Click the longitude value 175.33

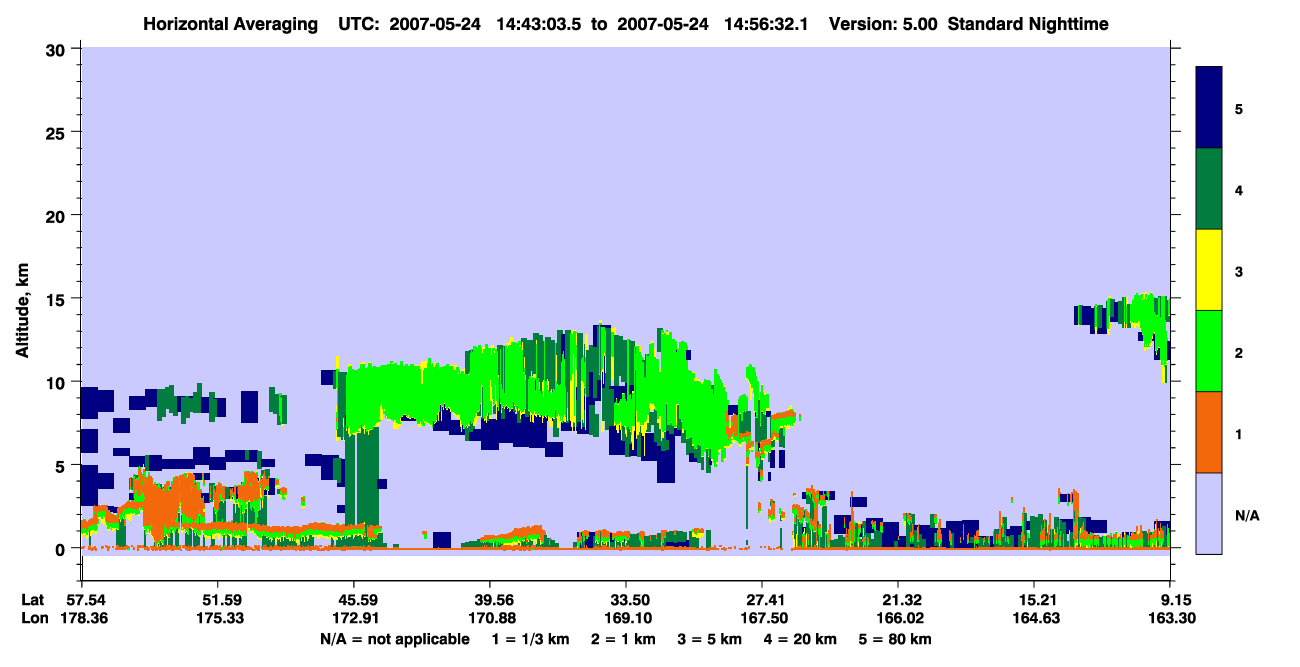[218, 618]
